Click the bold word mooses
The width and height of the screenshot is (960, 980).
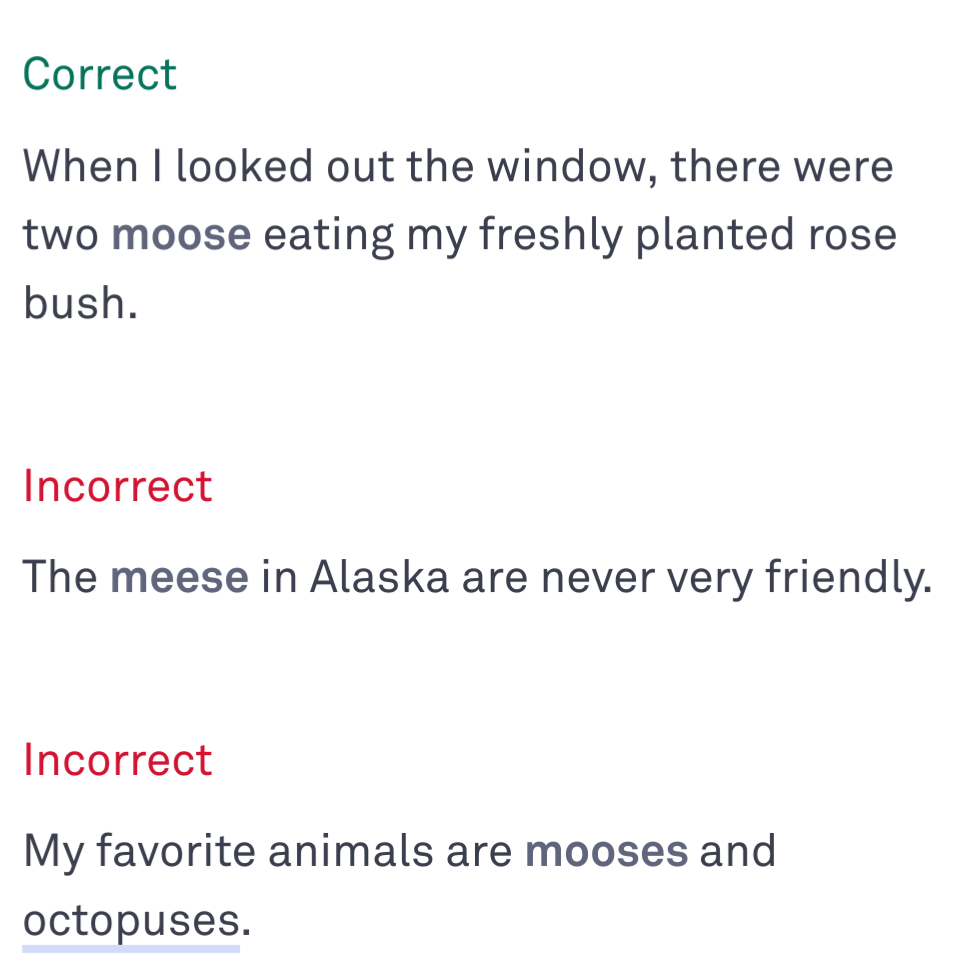click(x=606, y=851)
